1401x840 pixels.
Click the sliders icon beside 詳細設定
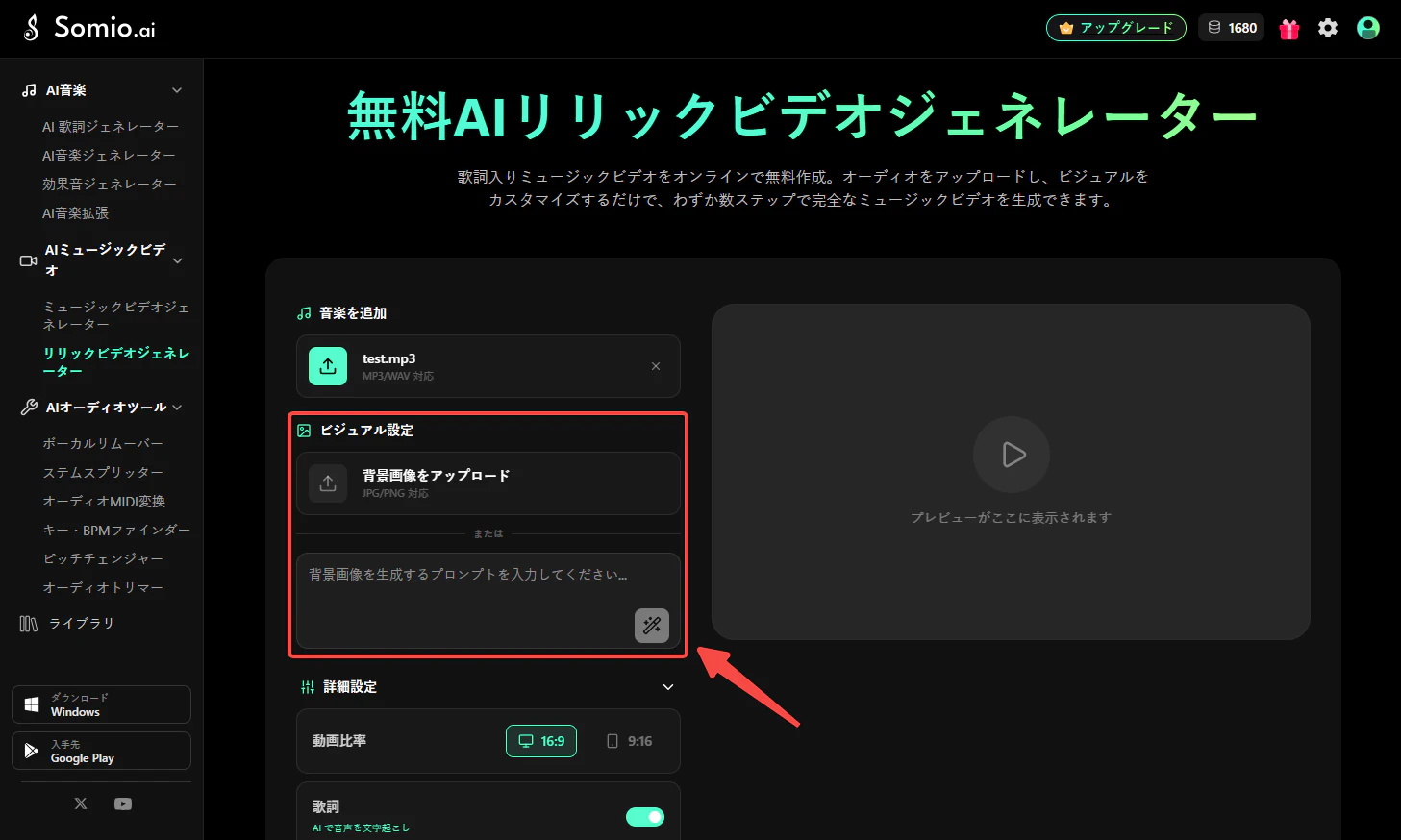pyautogui.click(x=308, y=687)
